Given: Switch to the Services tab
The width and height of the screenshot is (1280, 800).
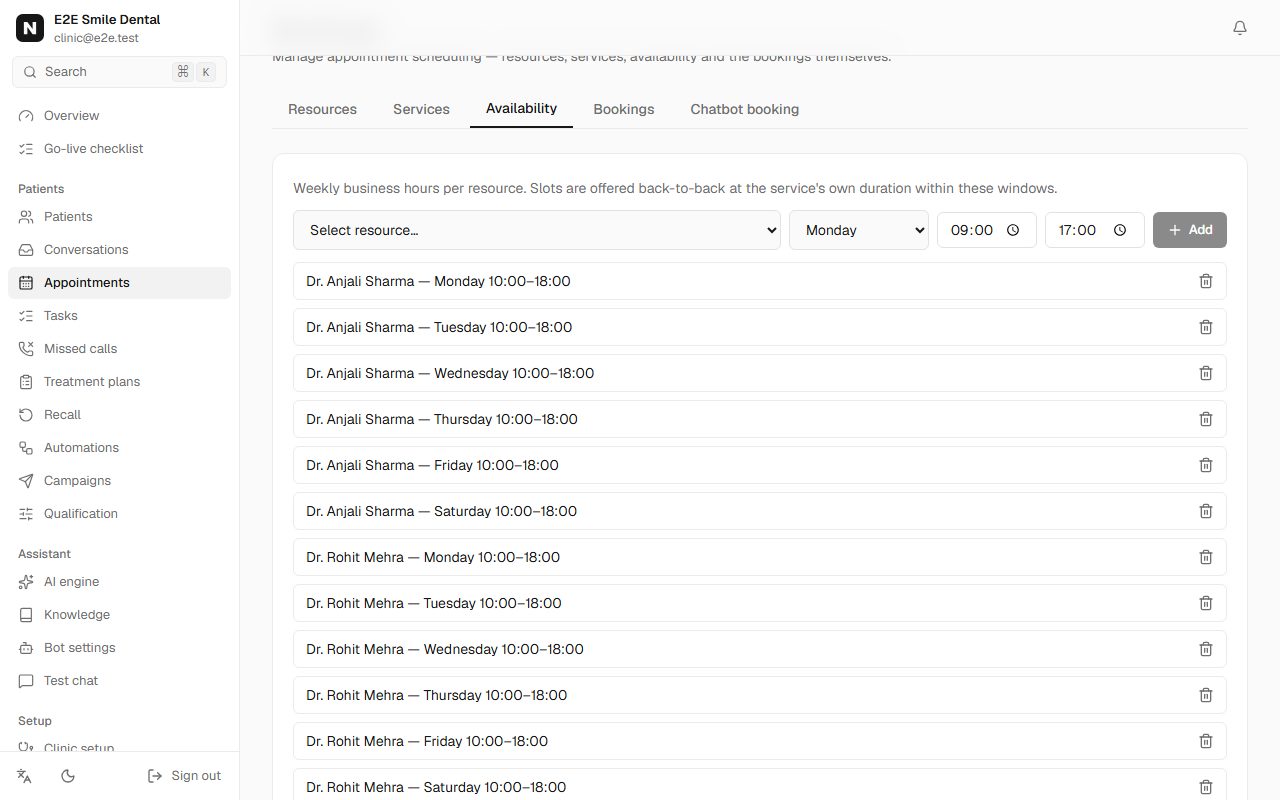Looking at the screenshot, I should click(x=421, y=109).
